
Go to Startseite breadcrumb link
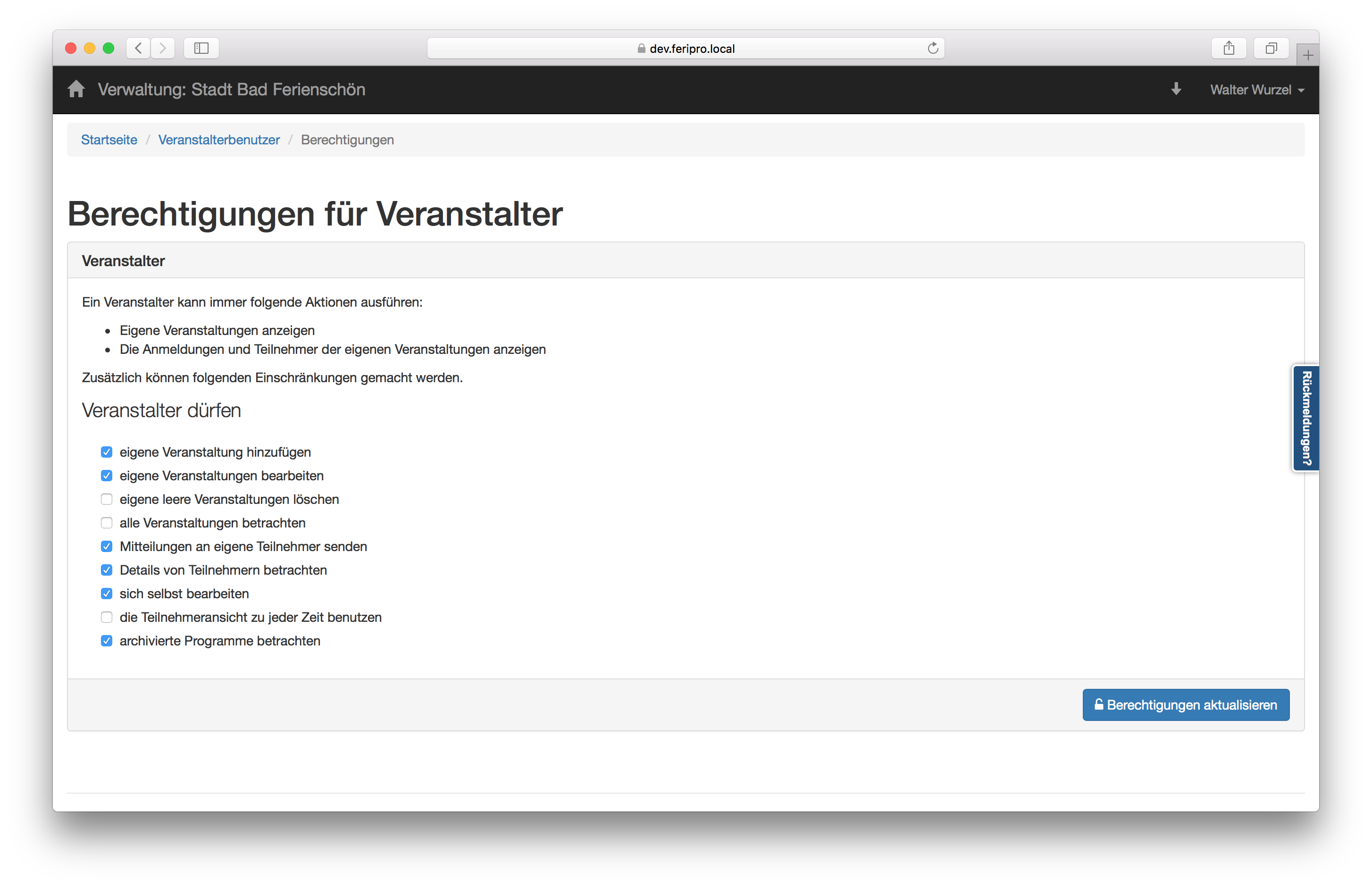pyautogui.click(x=109, y=140)
